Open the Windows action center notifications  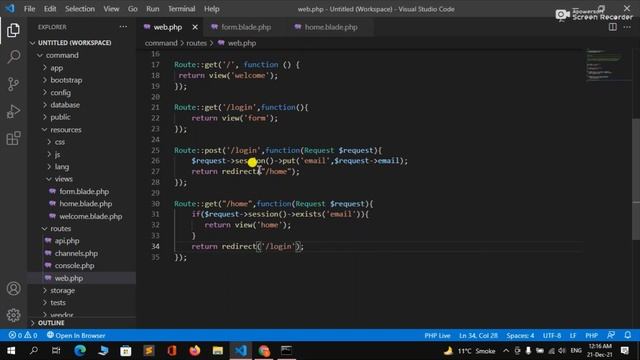pyautogui.click(x=624, y=351)
